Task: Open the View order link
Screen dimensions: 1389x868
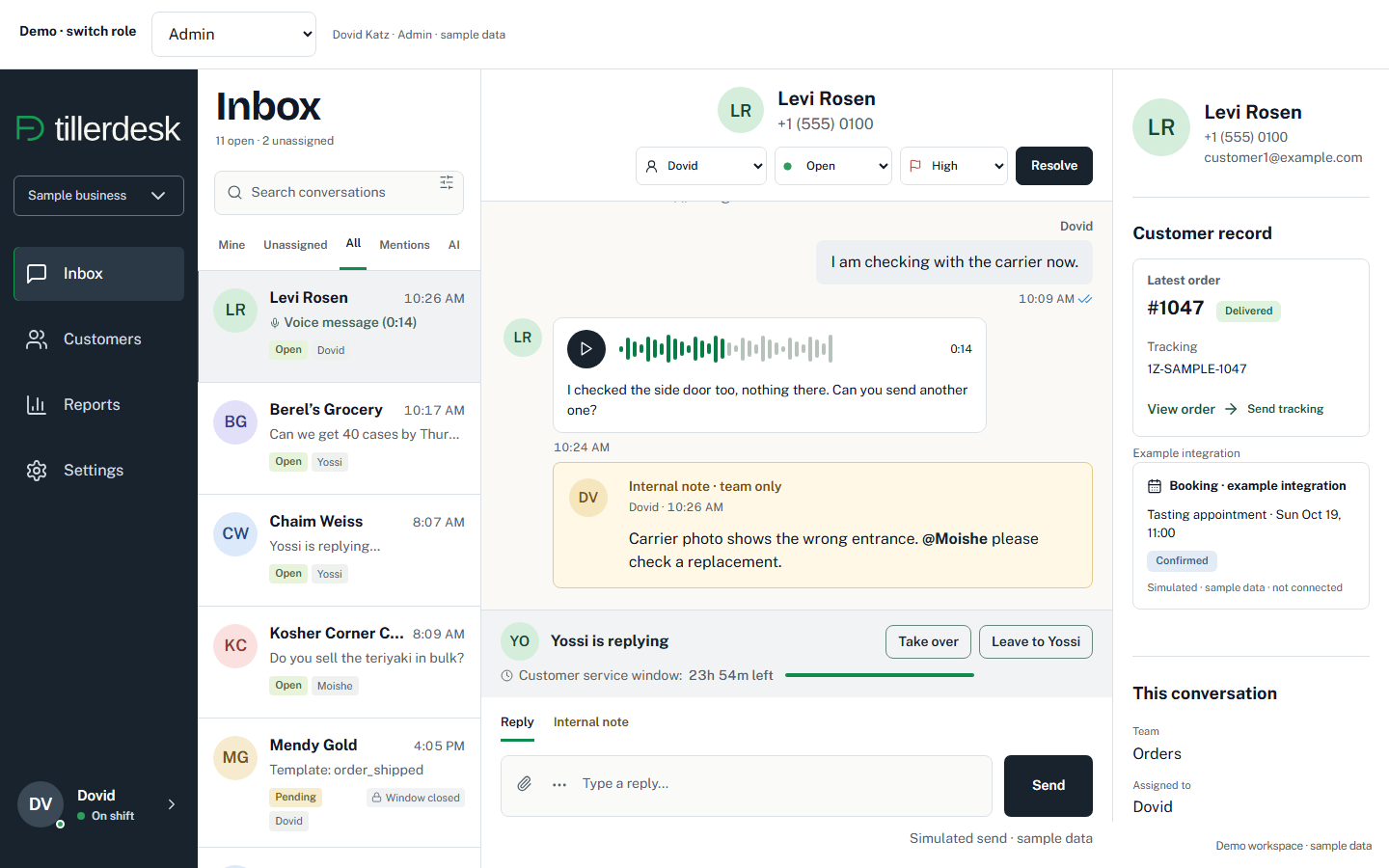Action: 1192,410
